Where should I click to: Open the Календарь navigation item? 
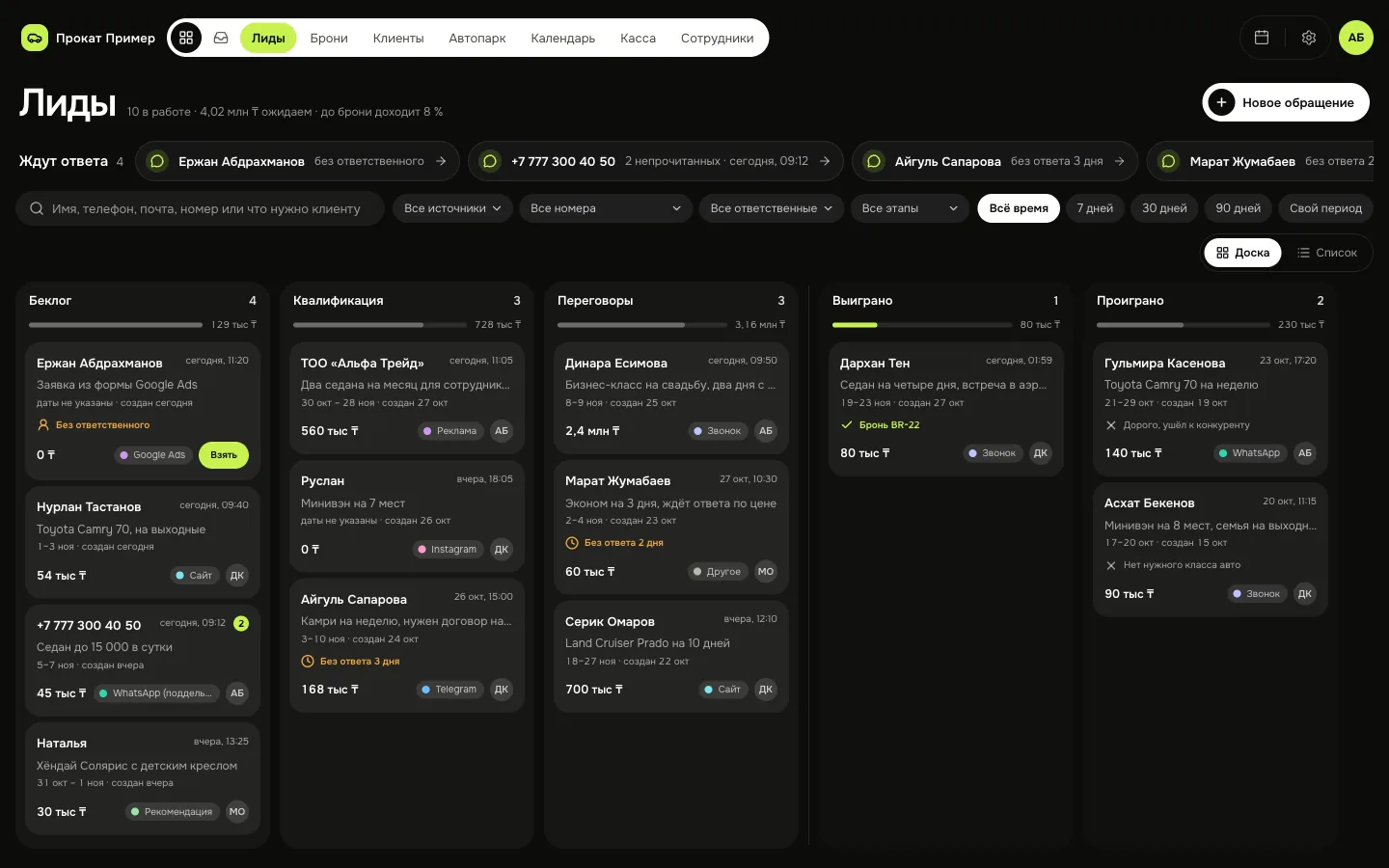[563, 38]
